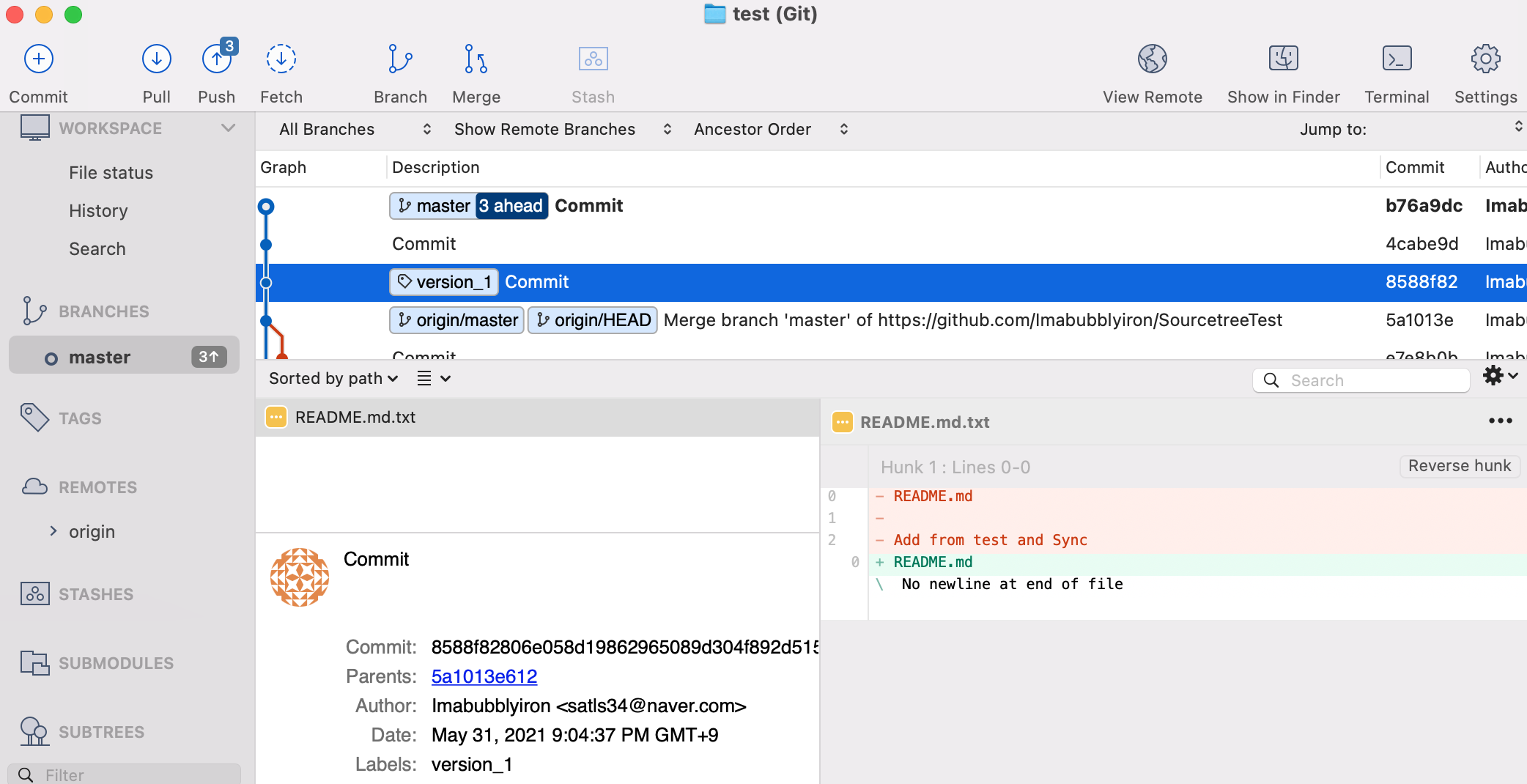1527x784 pixels.
Task: Click the author avatar image
Action: point(300,577)
